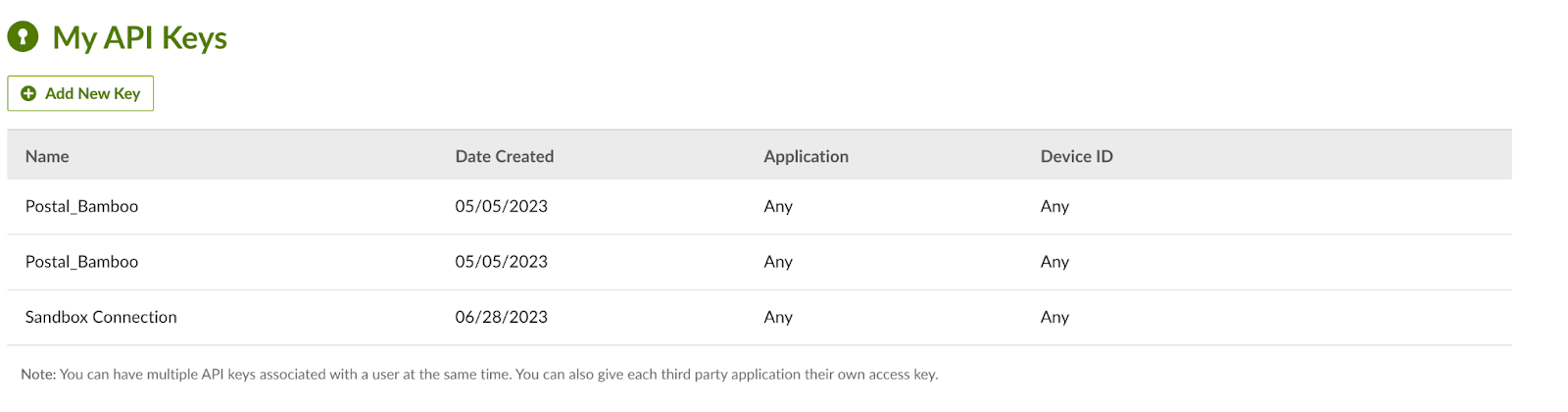Image resolution: width=1568 pixels, height=412 pixels.
Task: Sort by the Date Created column header
Action: [504, 156]
